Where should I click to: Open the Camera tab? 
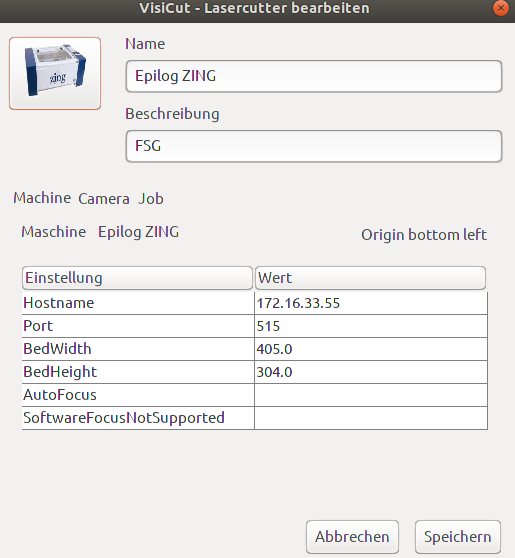[x=104, y=199]
